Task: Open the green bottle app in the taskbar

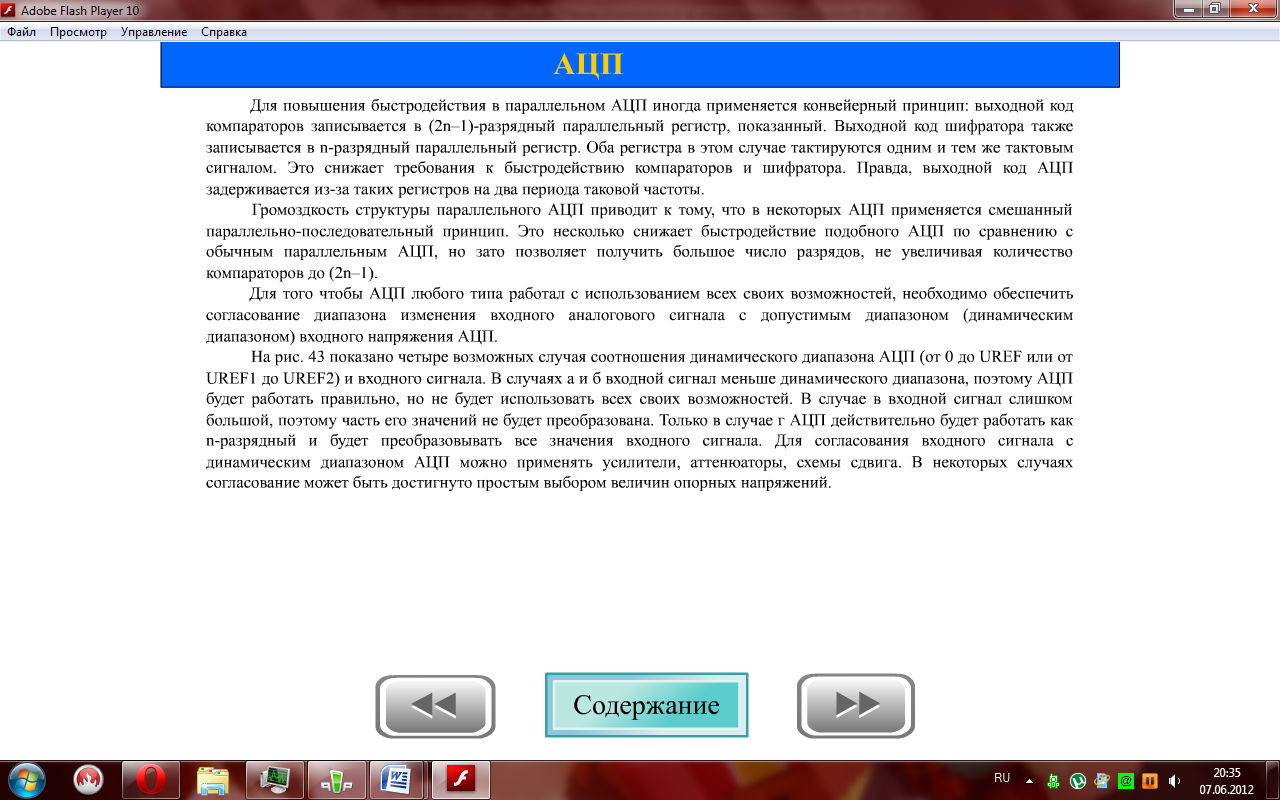Action: pos(337,779)
